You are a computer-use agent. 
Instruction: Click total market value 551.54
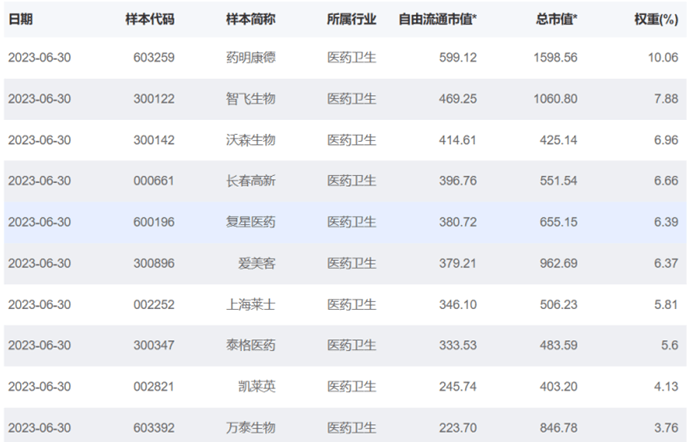tap(559, 180)
